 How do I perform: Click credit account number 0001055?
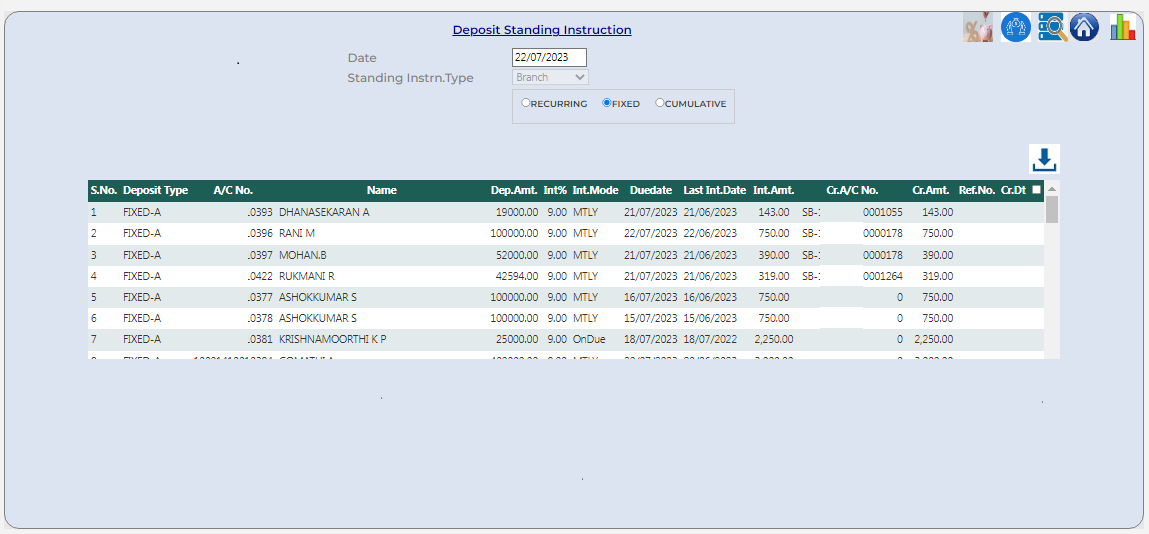[x=882, y=212]
